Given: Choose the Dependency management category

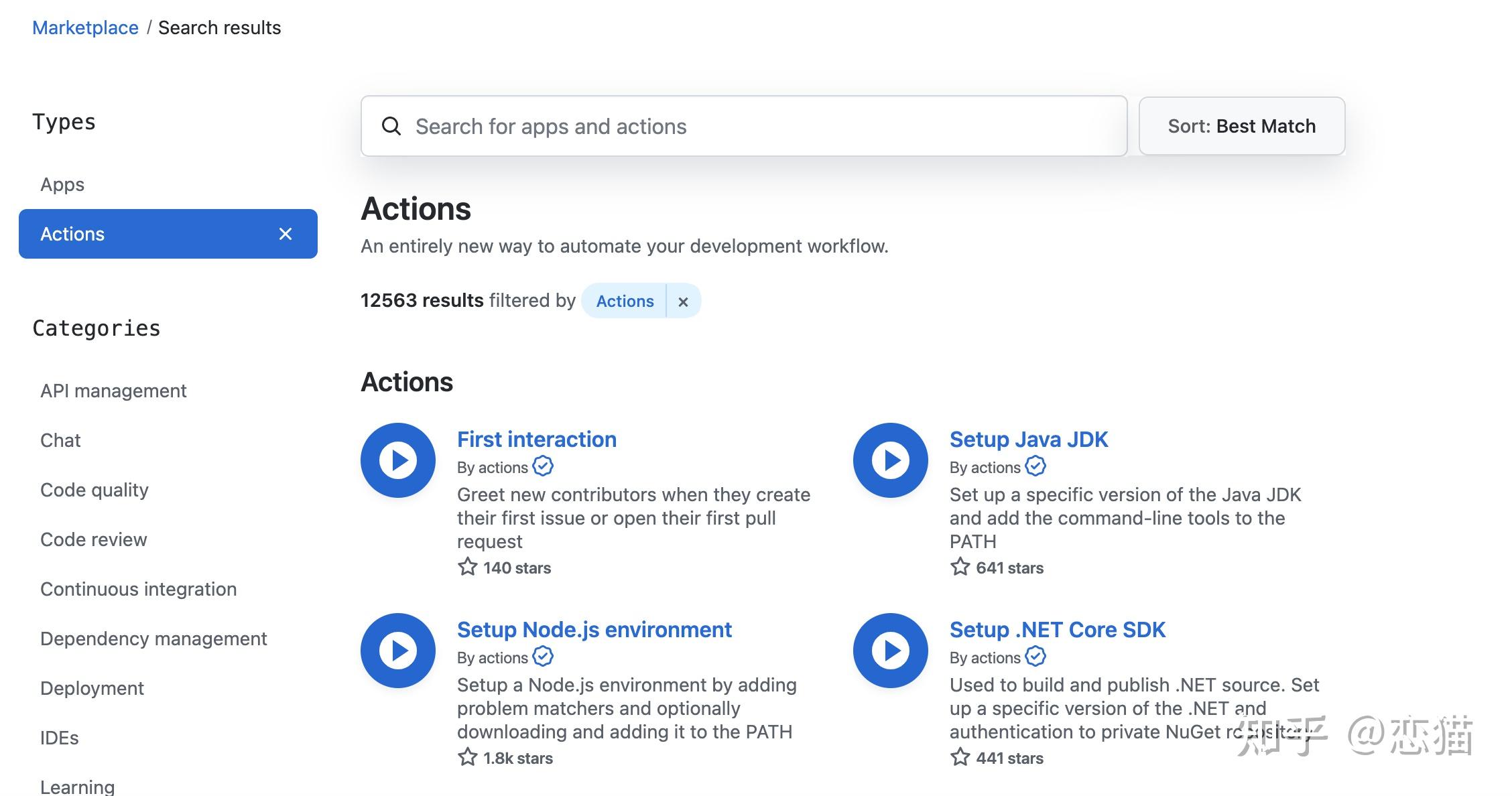Looking at the screenshot, I should click(153, 639).
